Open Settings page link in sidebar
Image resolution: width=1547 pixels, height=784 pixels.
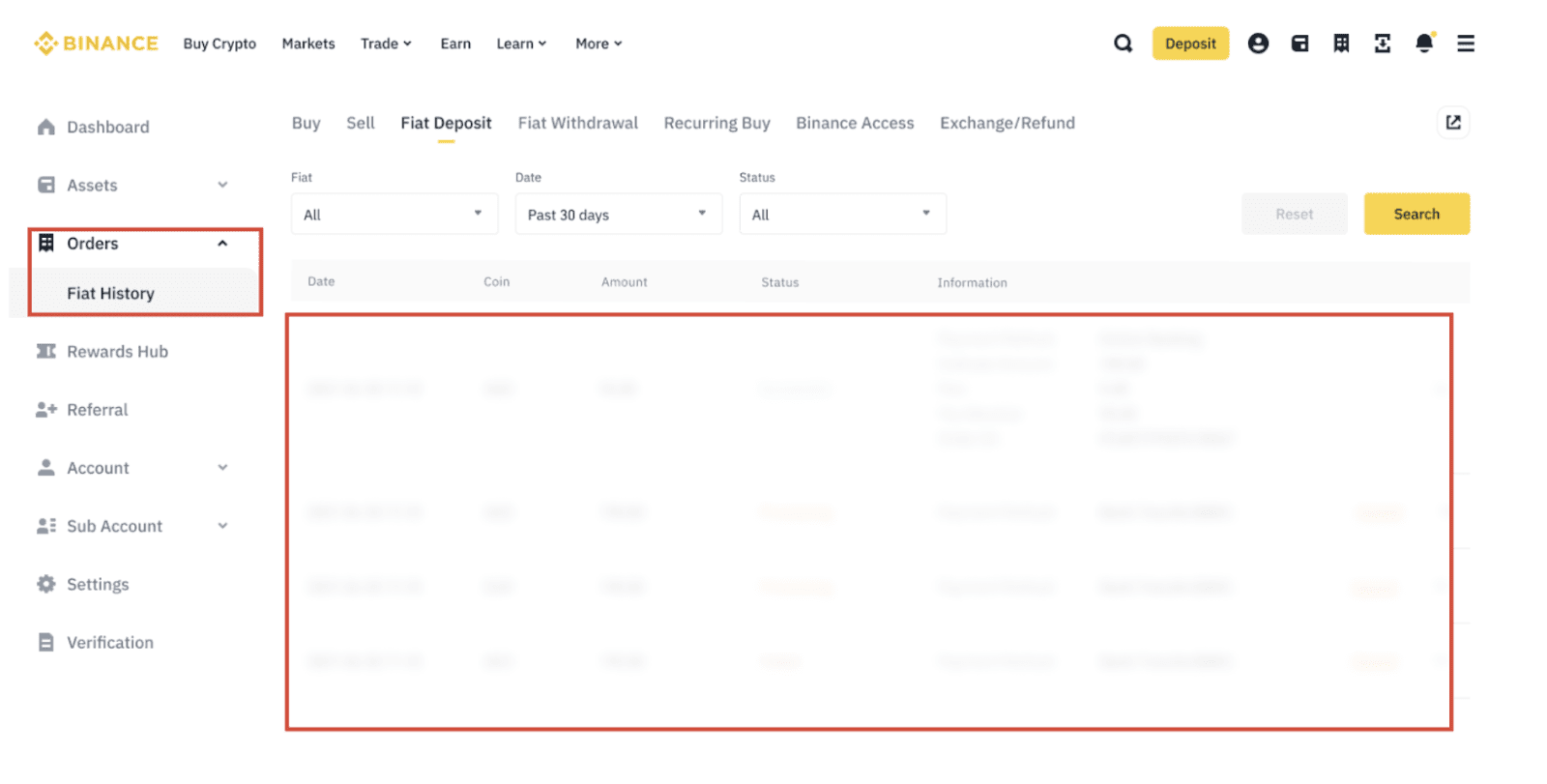pyautogui.click(x=98, y=584)
